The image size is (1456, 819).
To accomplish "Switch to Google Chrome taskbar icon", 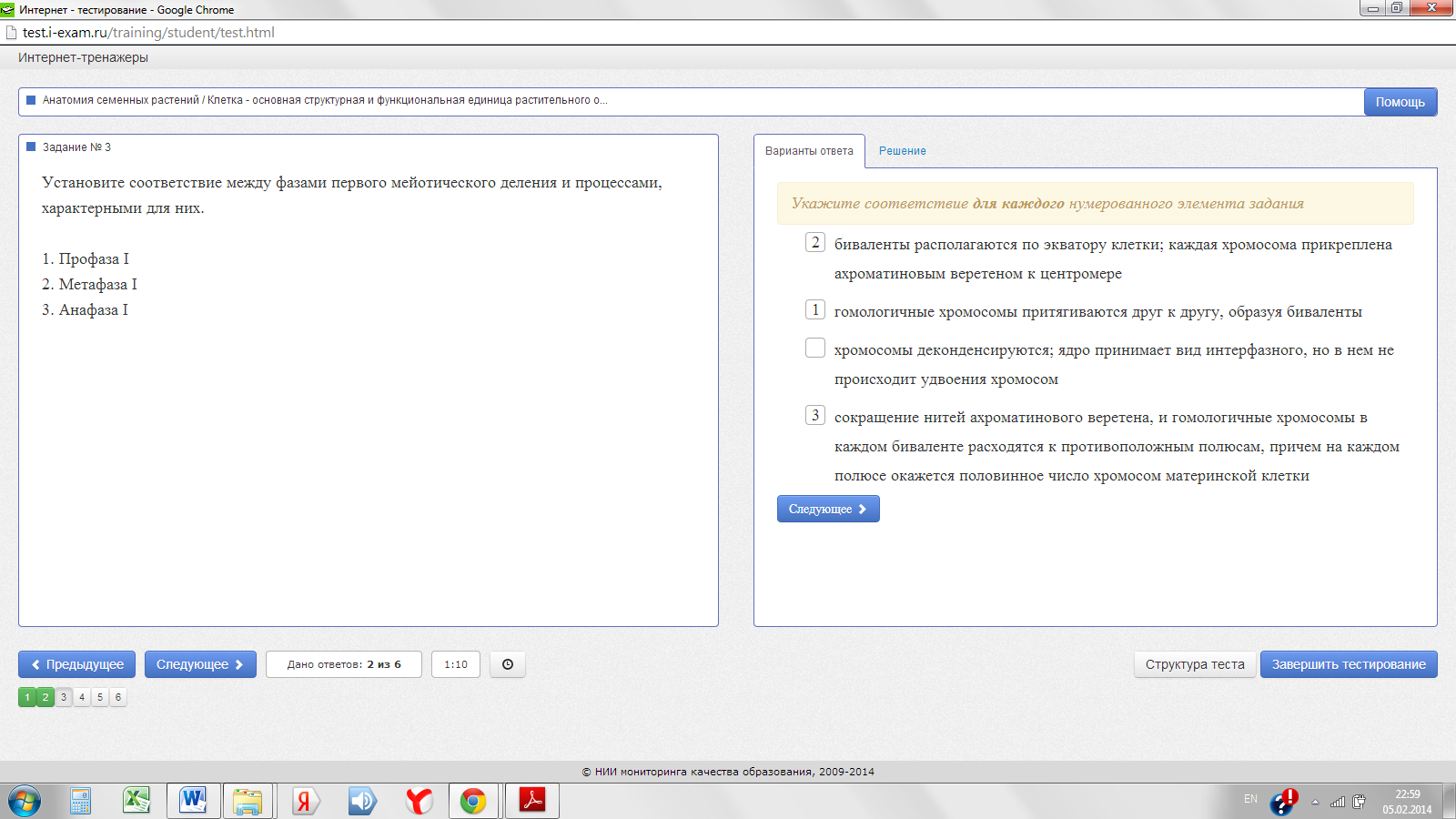I will tap(473, 801).
